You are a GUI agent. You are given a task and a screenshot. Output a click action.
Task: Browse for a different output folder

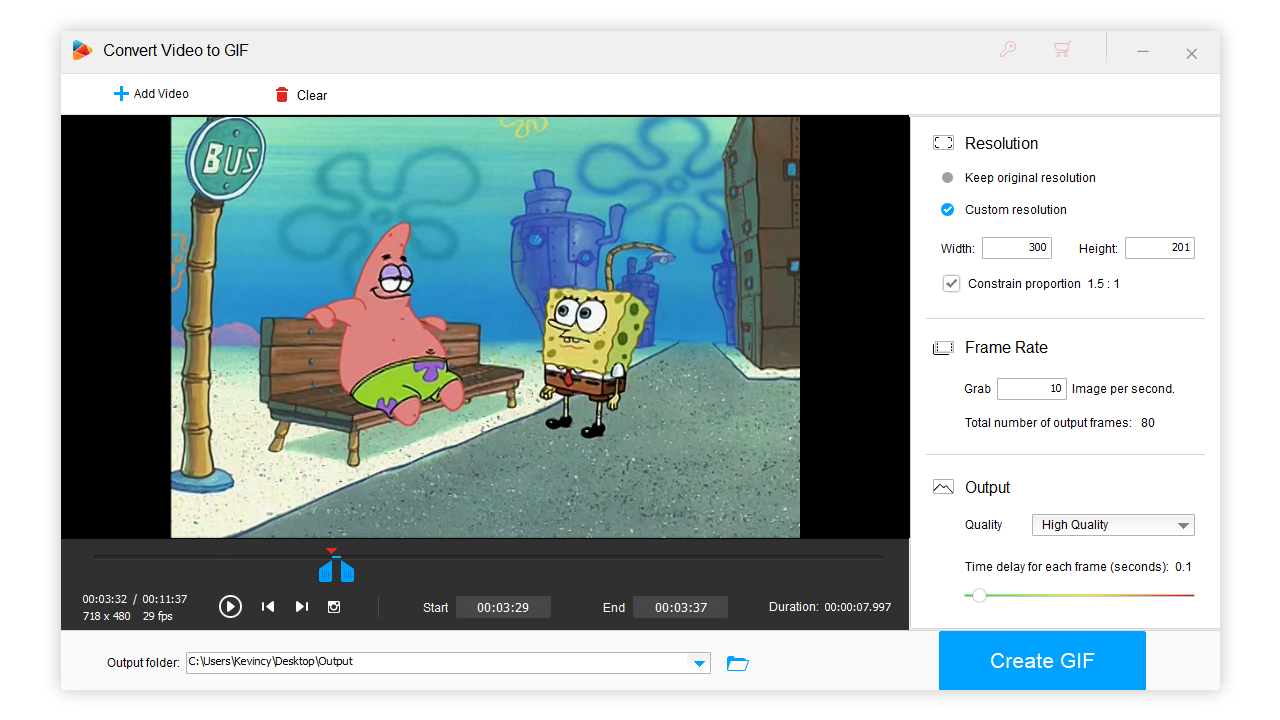pos(737,662)
